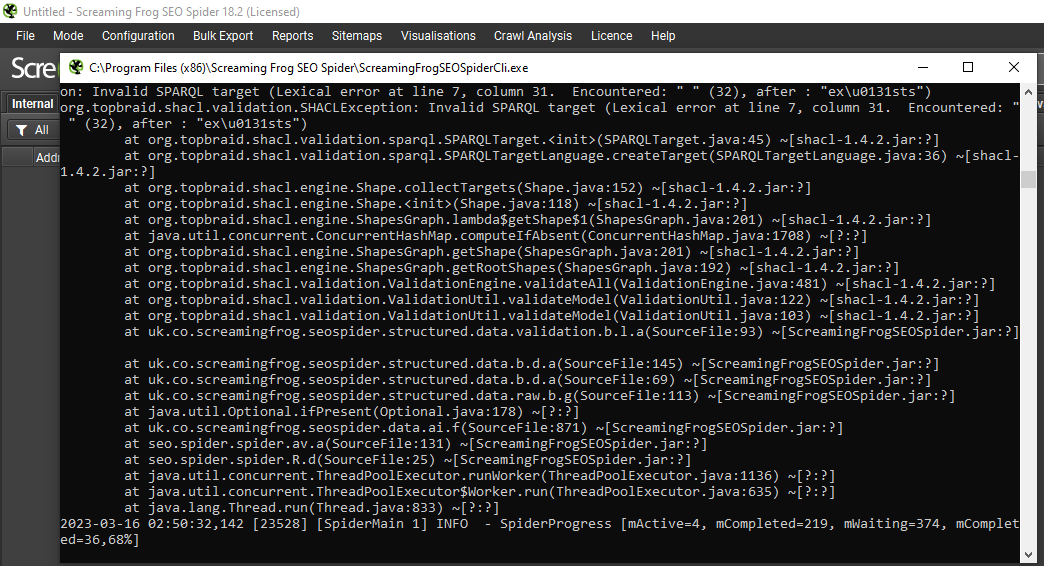Click the ConcurrentHashMap.computeIfAbsent stack line

(x=495, y=236)
